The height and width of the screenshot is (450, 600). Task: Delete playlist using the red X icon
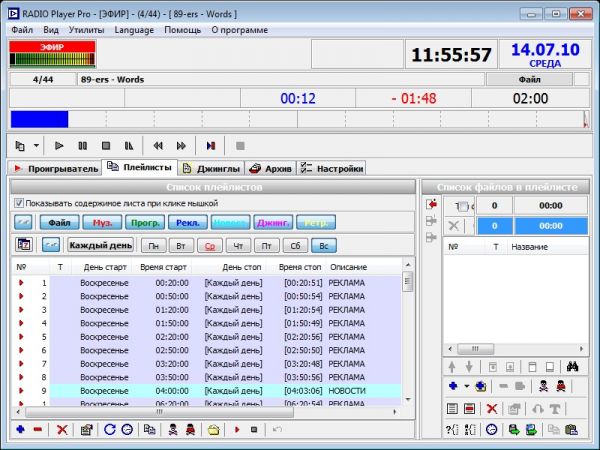point(62,429)
